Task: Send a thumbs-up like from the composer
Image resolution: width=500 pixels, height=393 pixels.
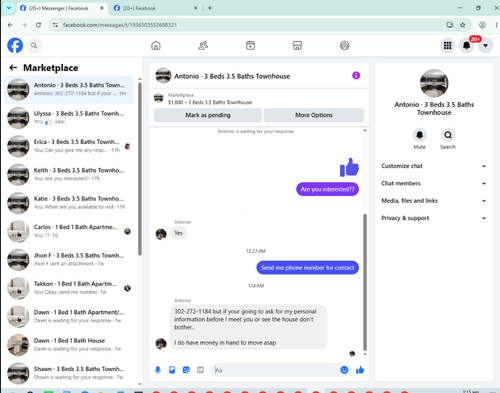Action: click(360, 370)
